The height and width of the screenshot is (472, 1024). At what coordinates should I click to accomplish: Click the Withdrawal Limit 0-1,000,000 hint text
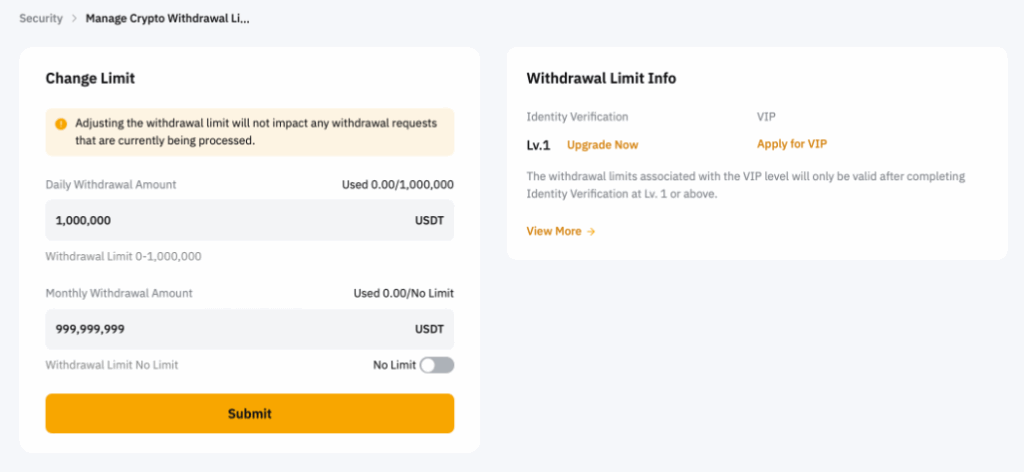pos(123,257)
